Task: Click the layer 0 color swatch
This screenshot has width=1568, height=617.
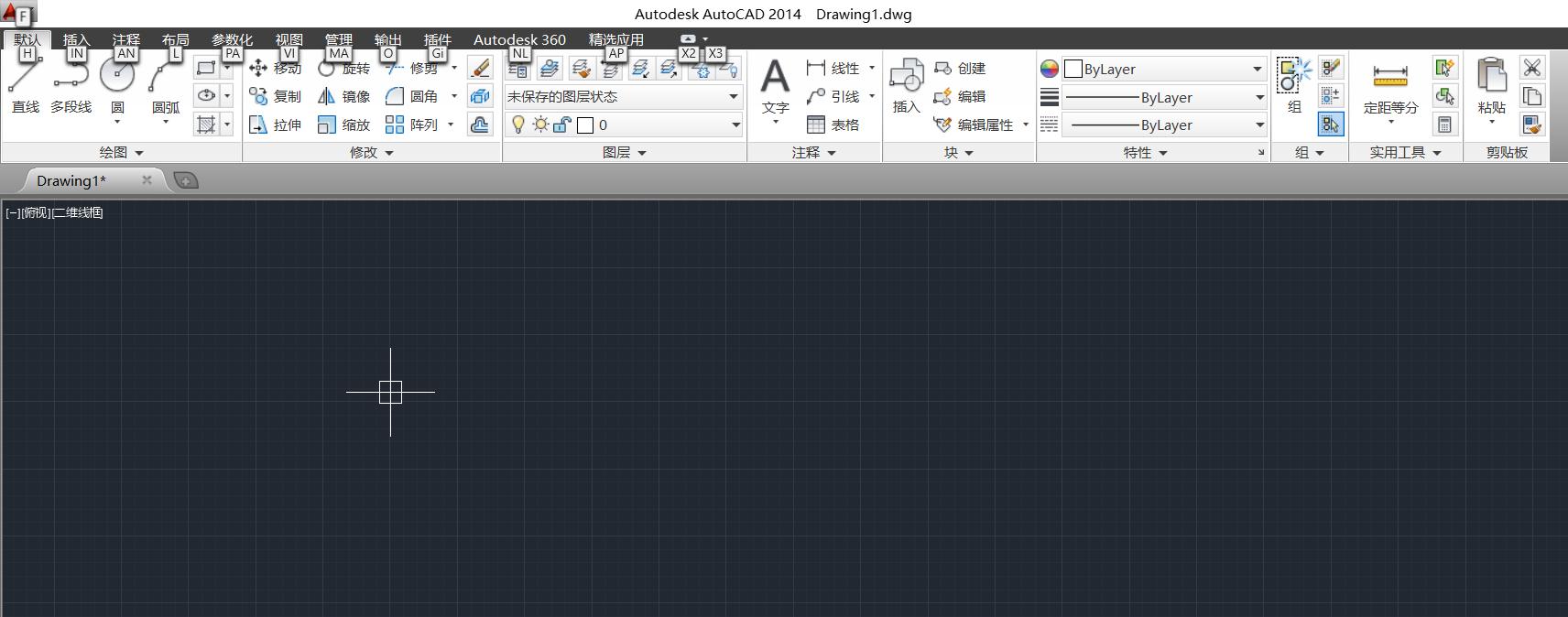Action: [x=585, y=124]
